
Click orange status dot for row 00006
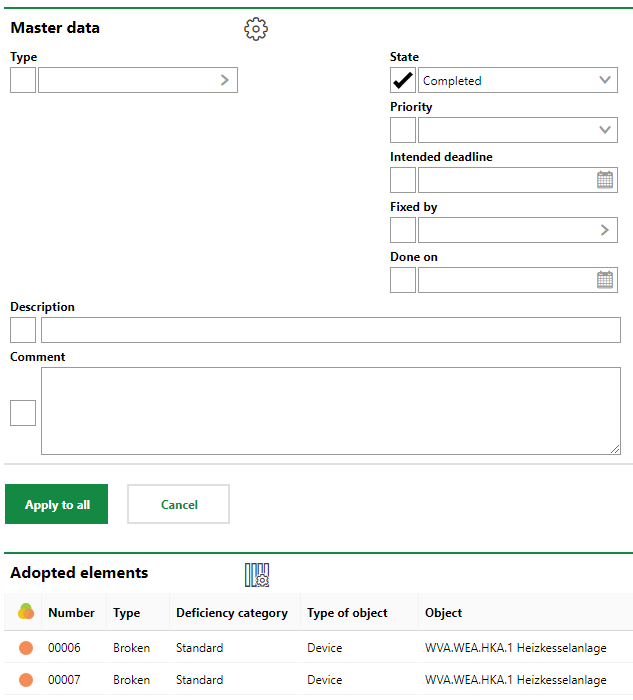[x=26, y=648]
